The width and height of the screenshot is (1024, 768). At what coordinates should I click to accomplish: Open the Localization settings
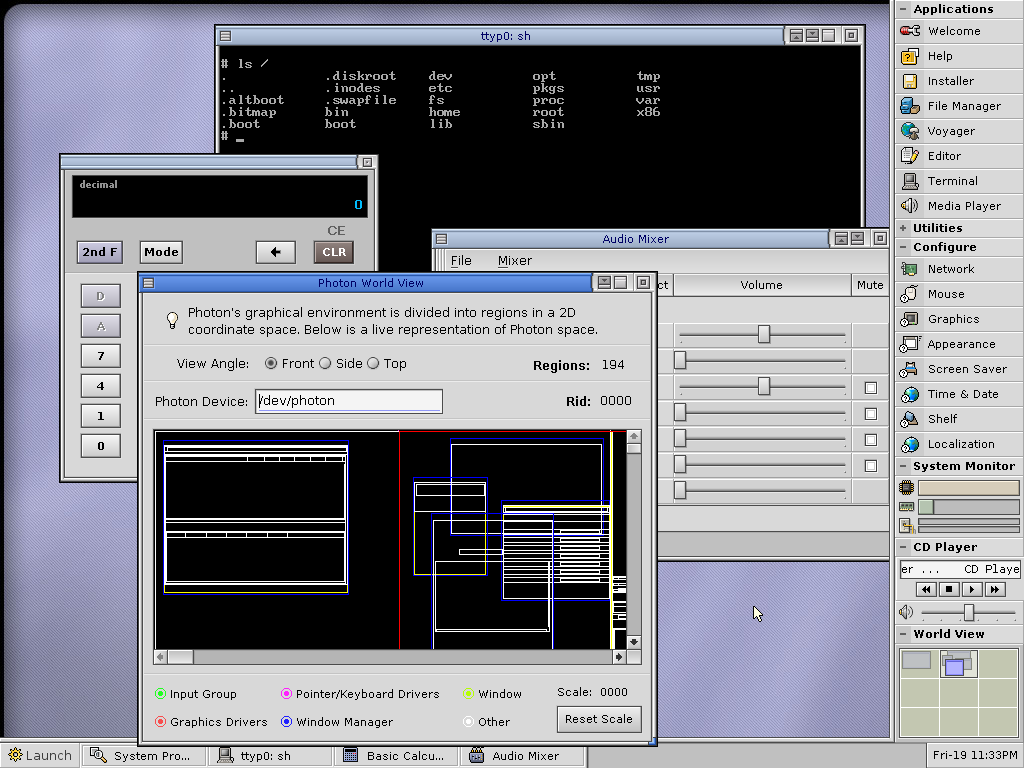click(960, 444)
